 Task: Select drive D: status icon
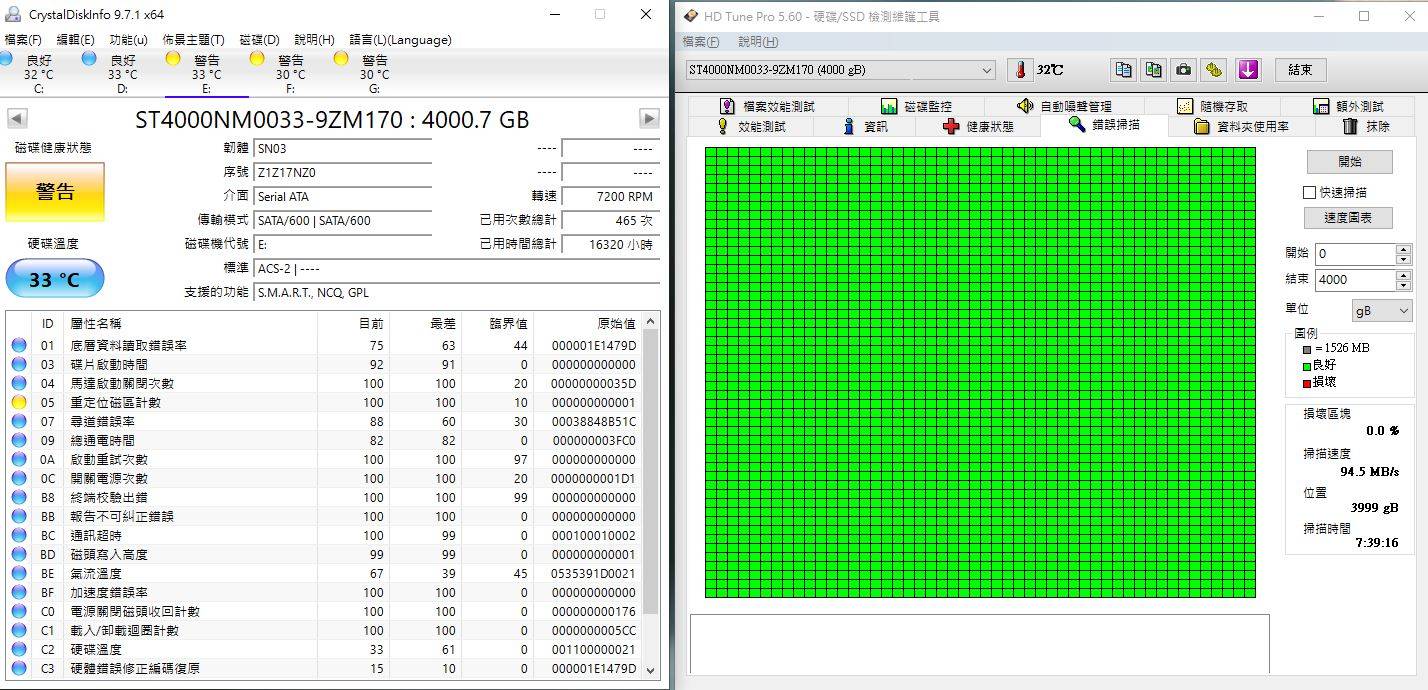[x=90, y=59]
